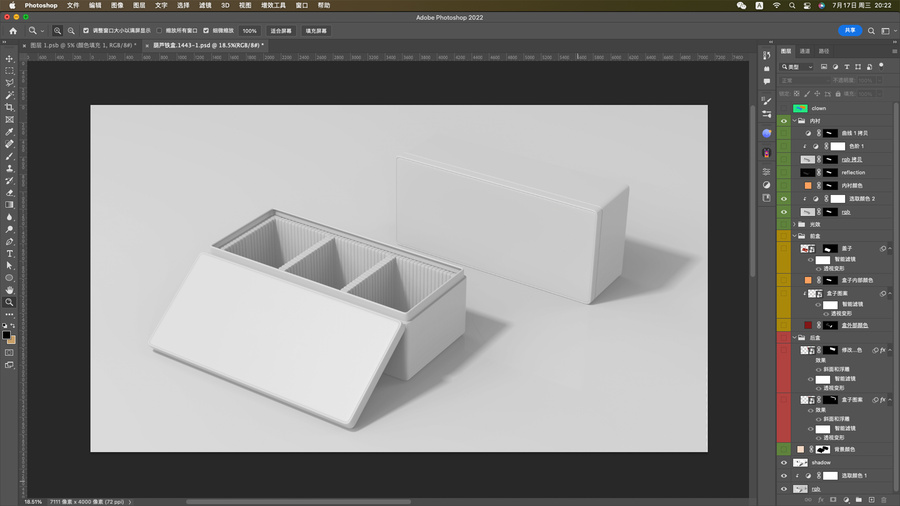This screenshot has height=506, width=900.
Task: Select the Frame tool
Action: click(x=9, y=119)
